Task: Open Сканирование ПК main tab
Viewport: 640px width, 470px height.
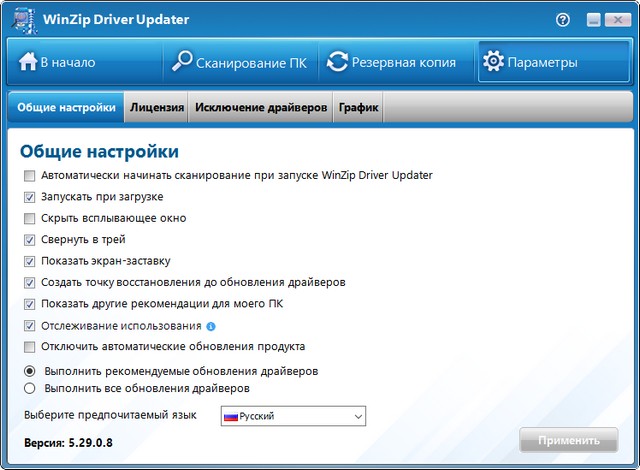Action: 240,62
